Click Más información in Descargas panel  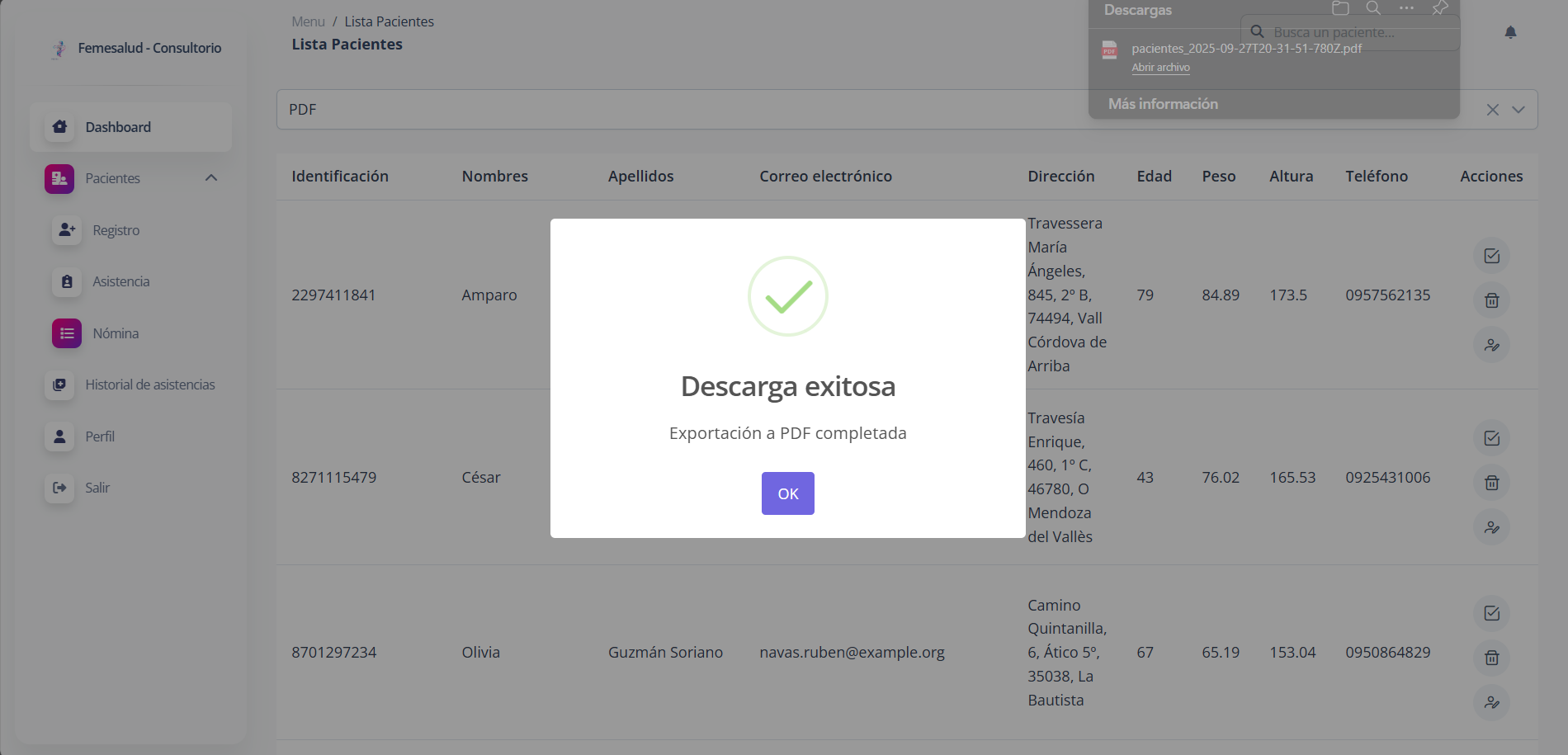[1163, 104]
